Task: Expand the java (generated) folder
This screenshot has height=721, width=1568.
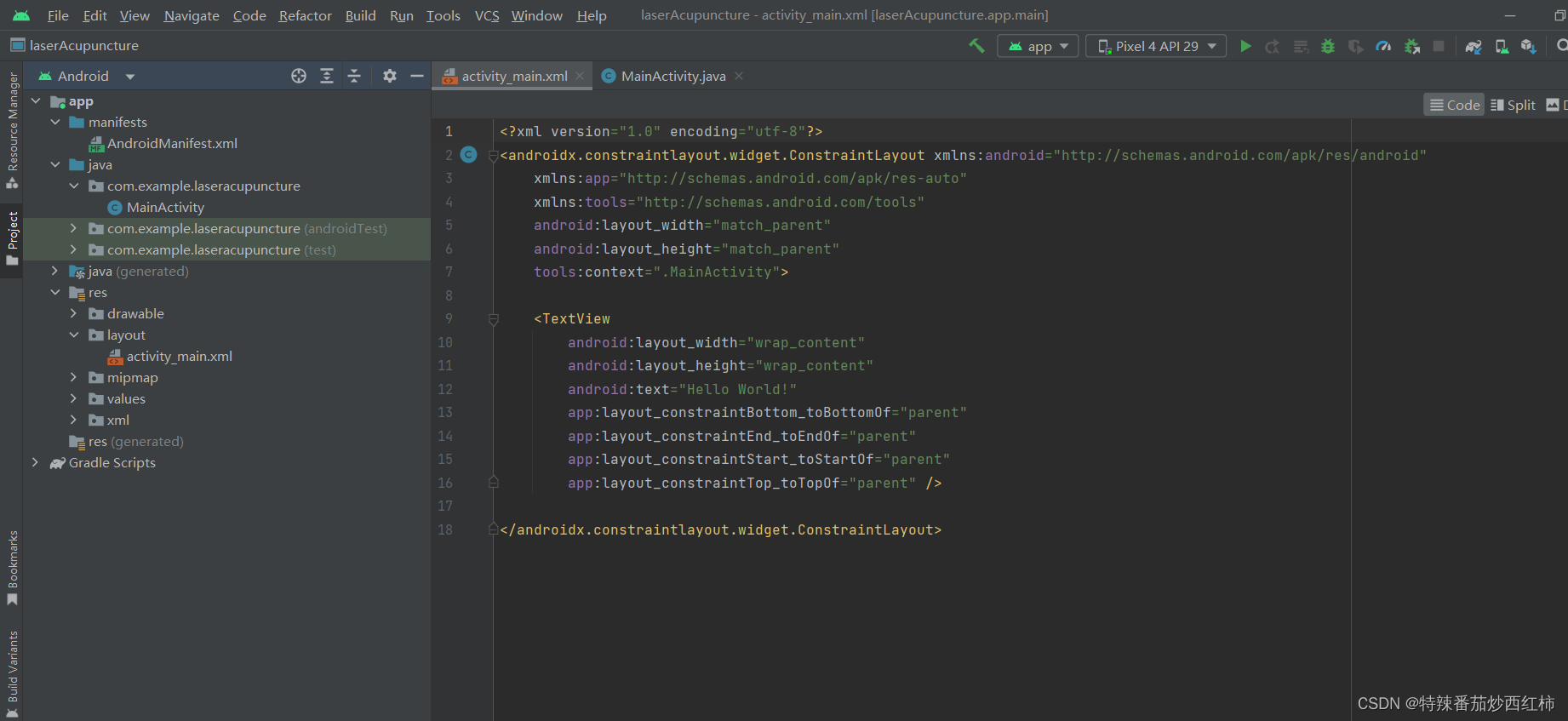Action: [x=55, y=271]
